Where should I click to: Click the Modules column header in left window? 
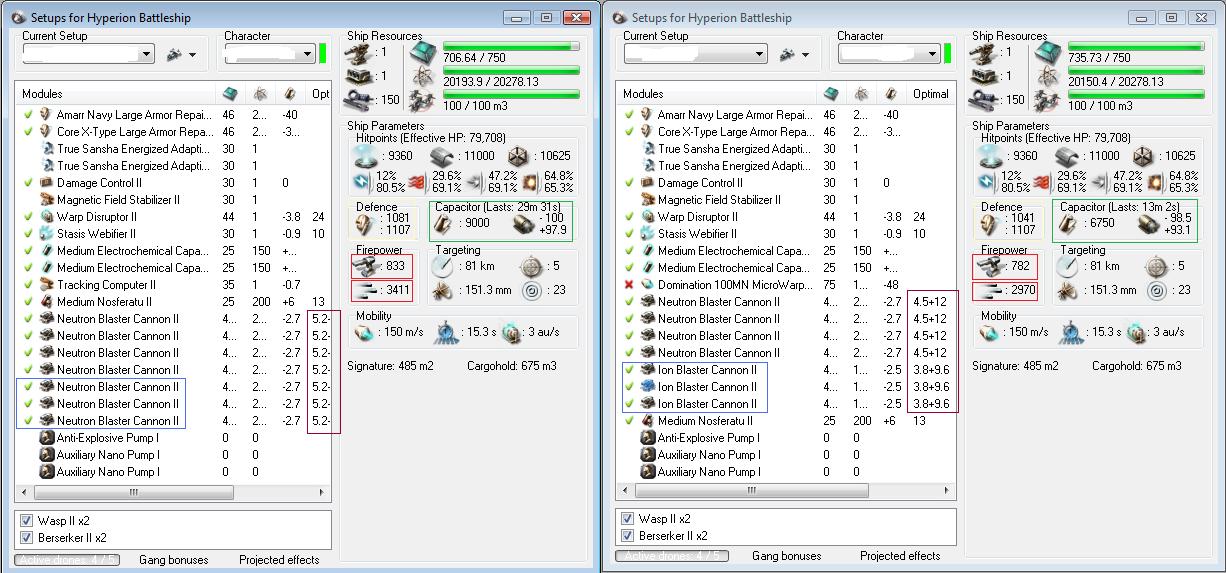click(x=116, y=94)
